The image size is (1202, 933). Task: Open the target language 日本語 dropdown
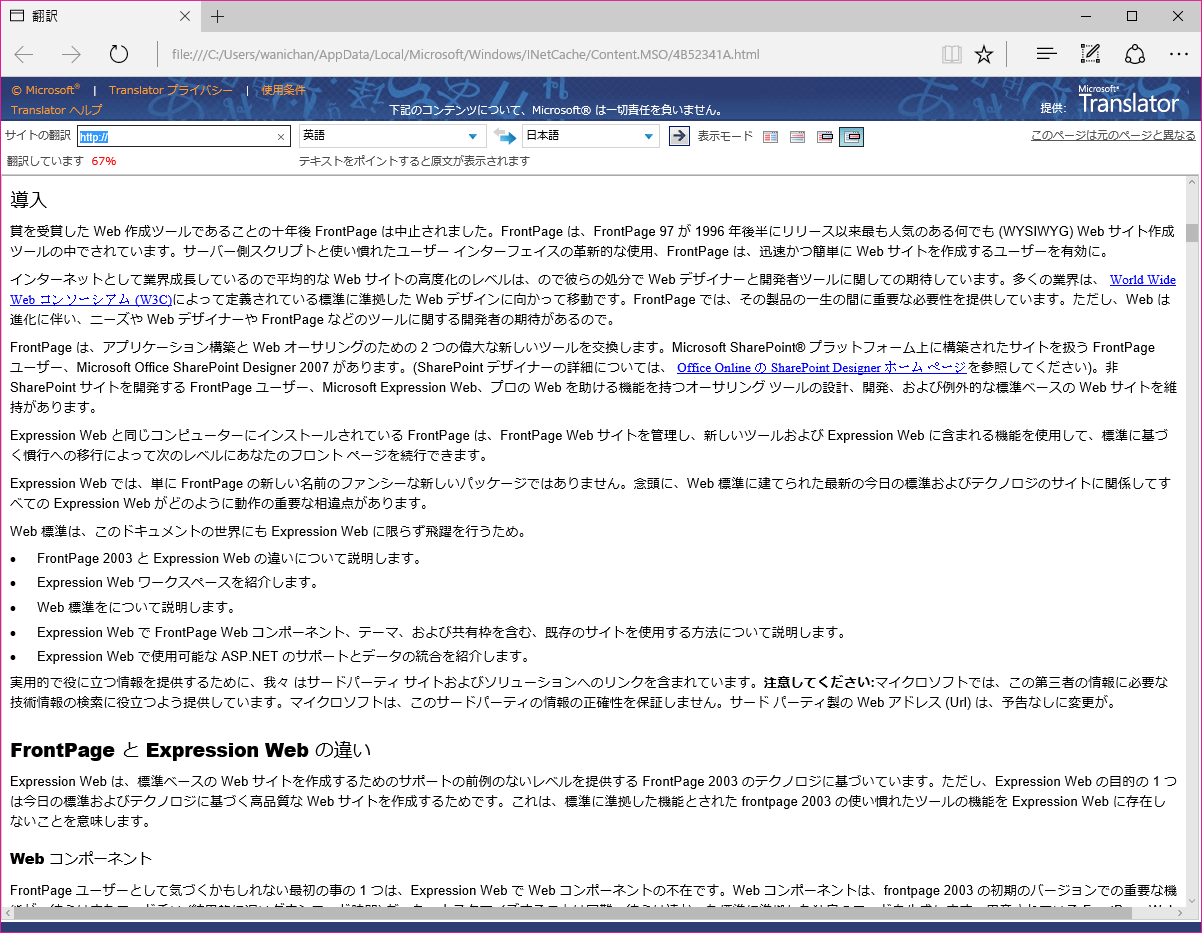pos(591,136)
